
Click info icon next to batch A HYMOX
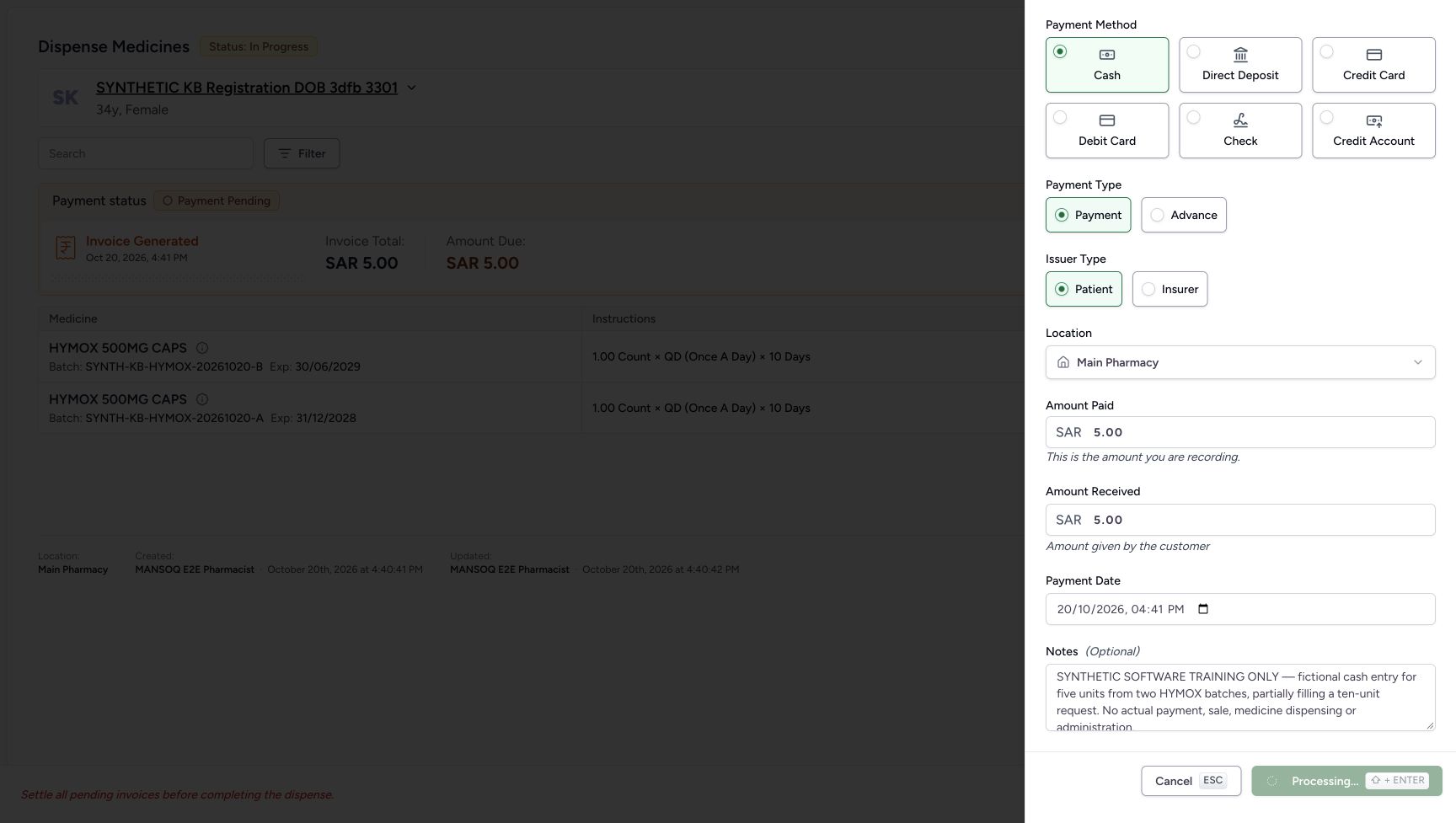(x=202, y=399)
